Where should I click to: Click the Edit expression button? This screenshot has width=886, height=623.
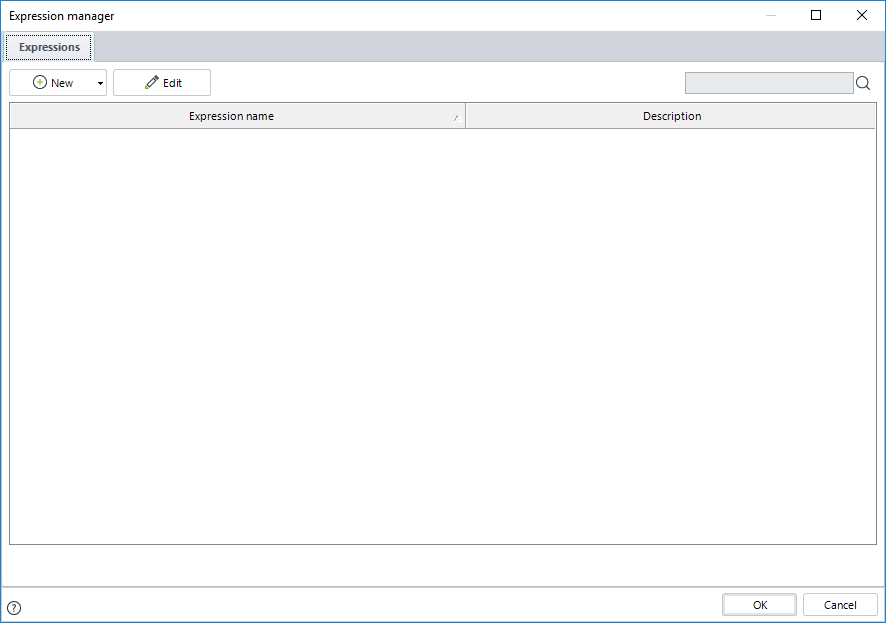point(162,82)
